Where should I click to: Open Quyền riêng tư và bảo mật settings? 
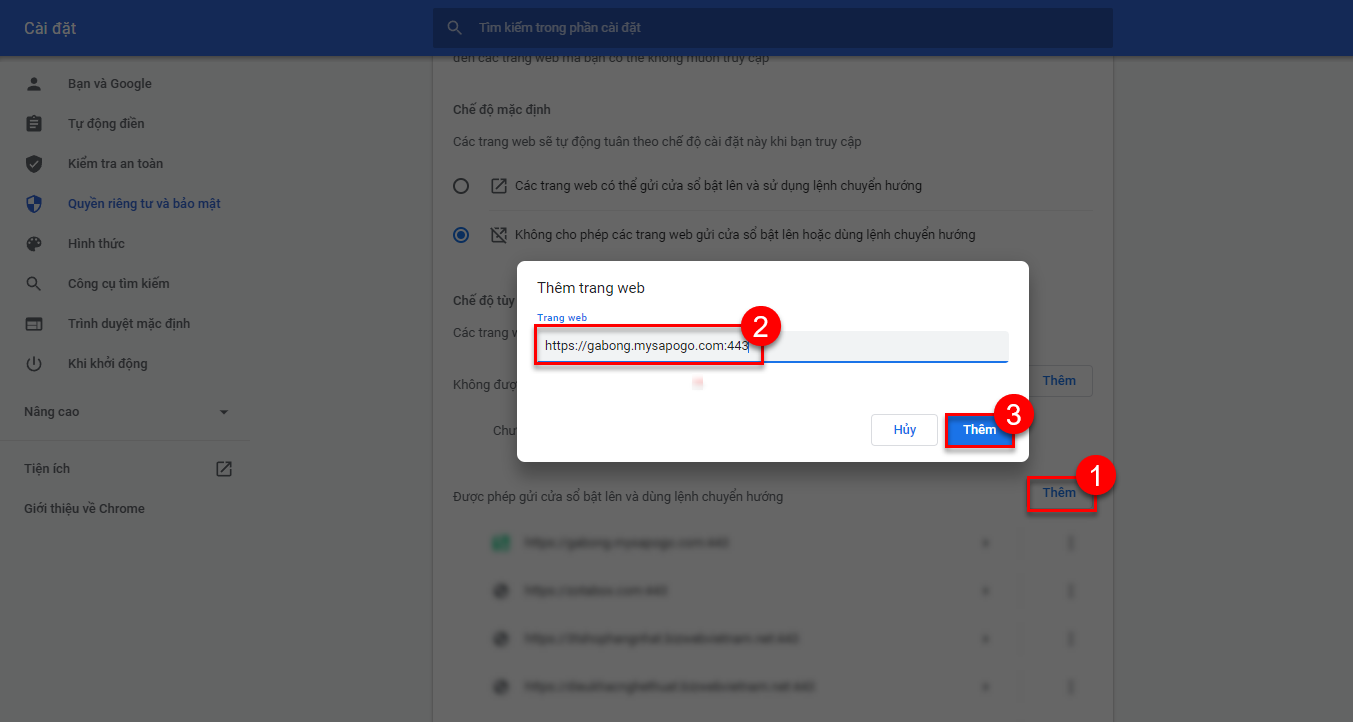click(x=144, y=204)
